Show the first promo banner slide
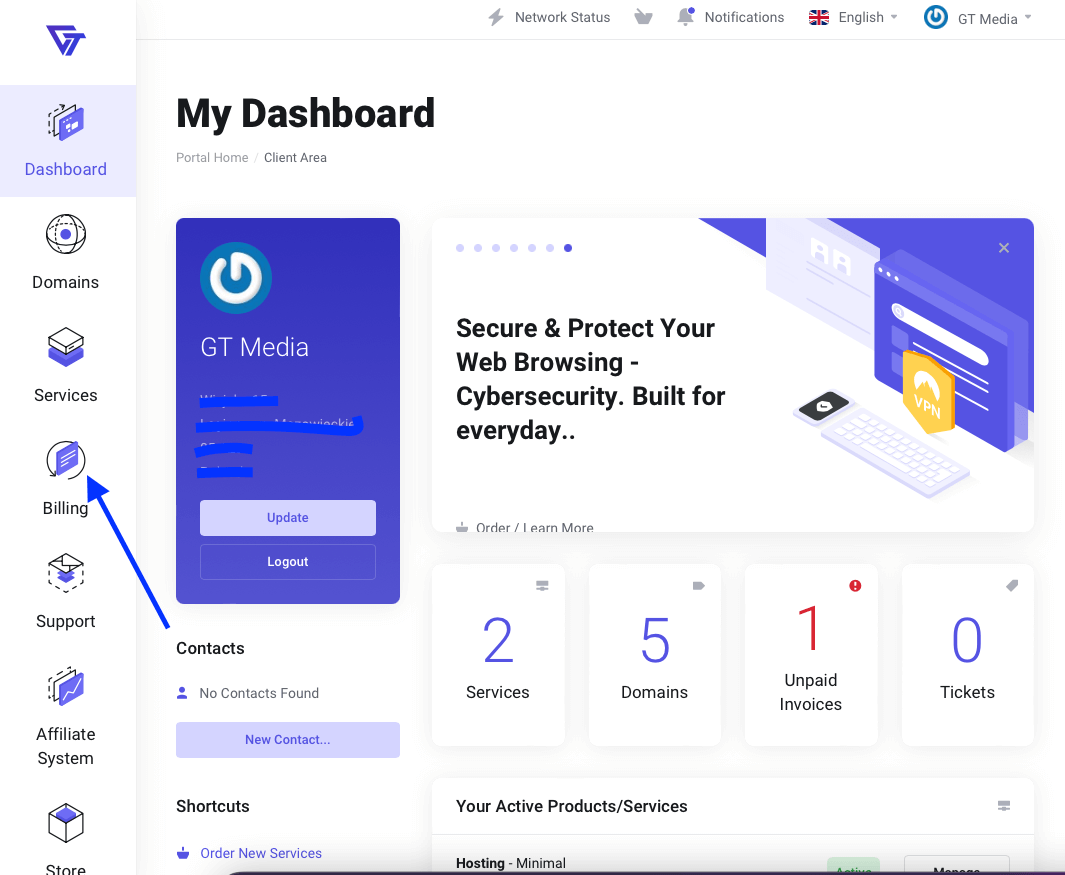 [460, 248]
